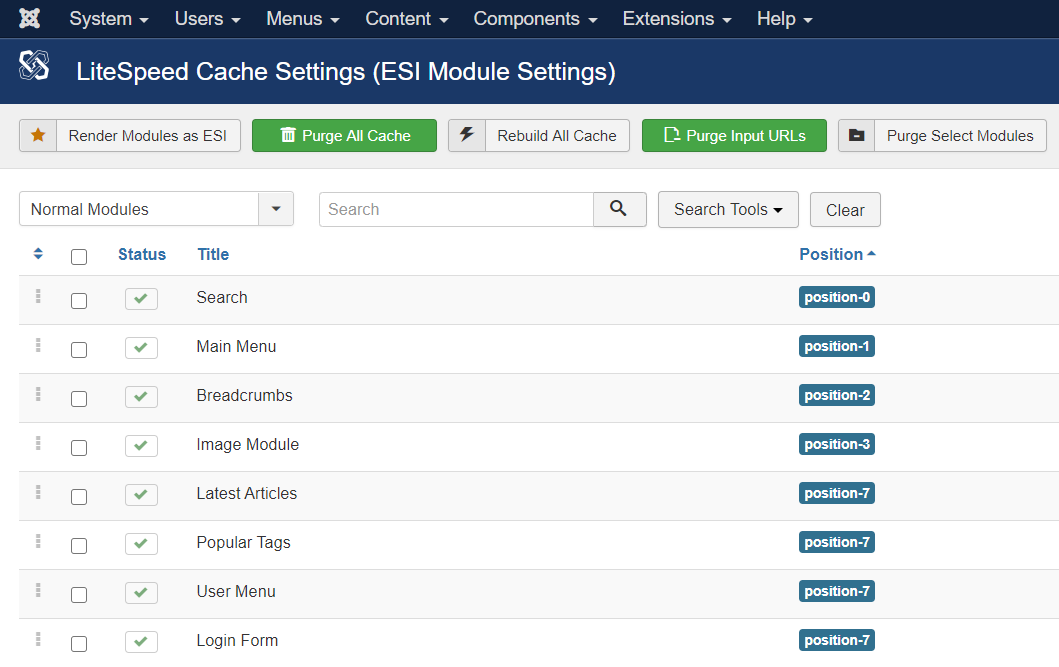The height and width of the screenshot is (667, 1059).
Task: Open the Help menu
Action: pos(784,19)
